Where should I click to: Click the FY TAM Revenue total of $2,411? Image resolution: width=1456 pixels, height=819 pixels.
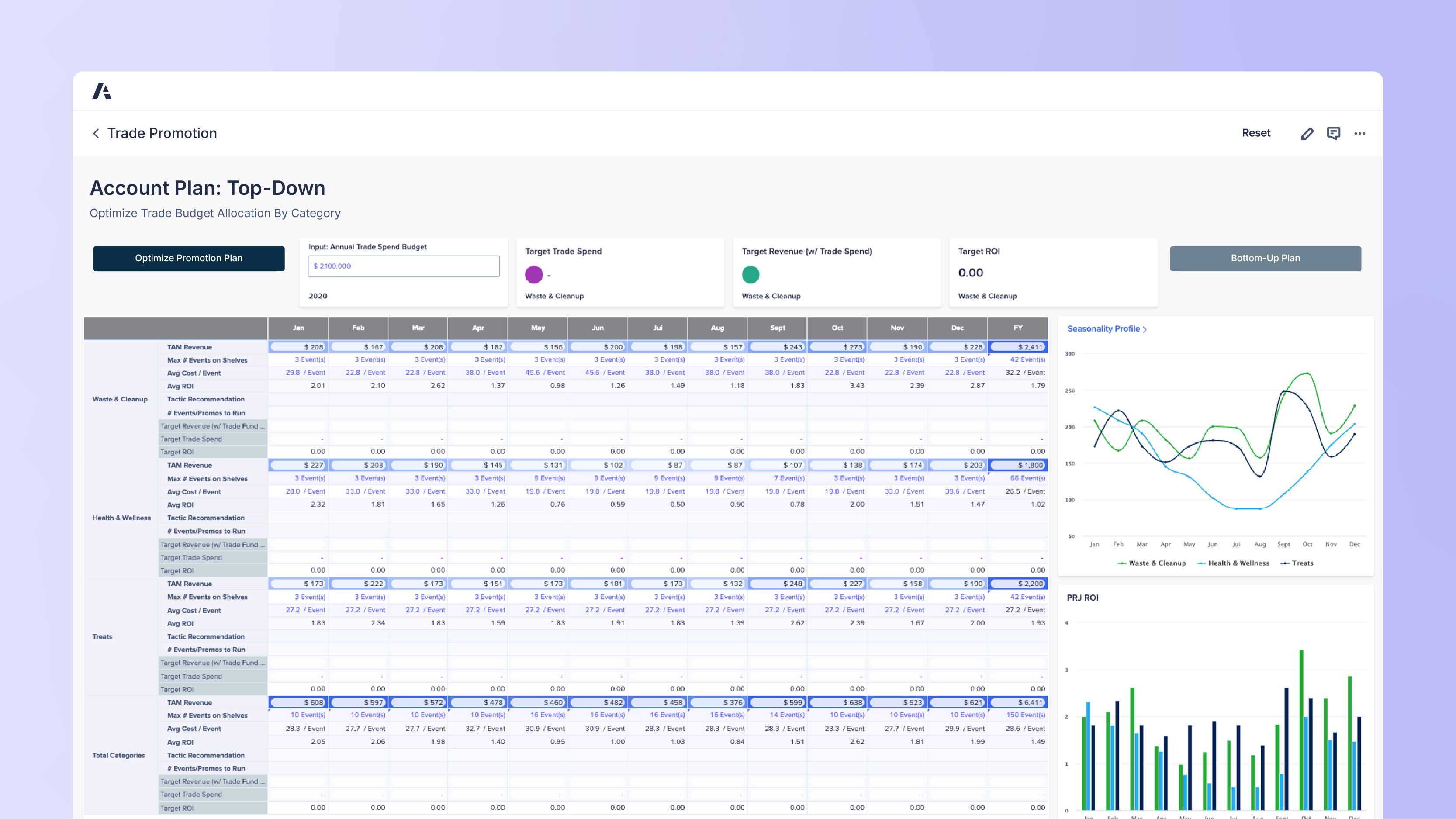[x=1018, y=346]
